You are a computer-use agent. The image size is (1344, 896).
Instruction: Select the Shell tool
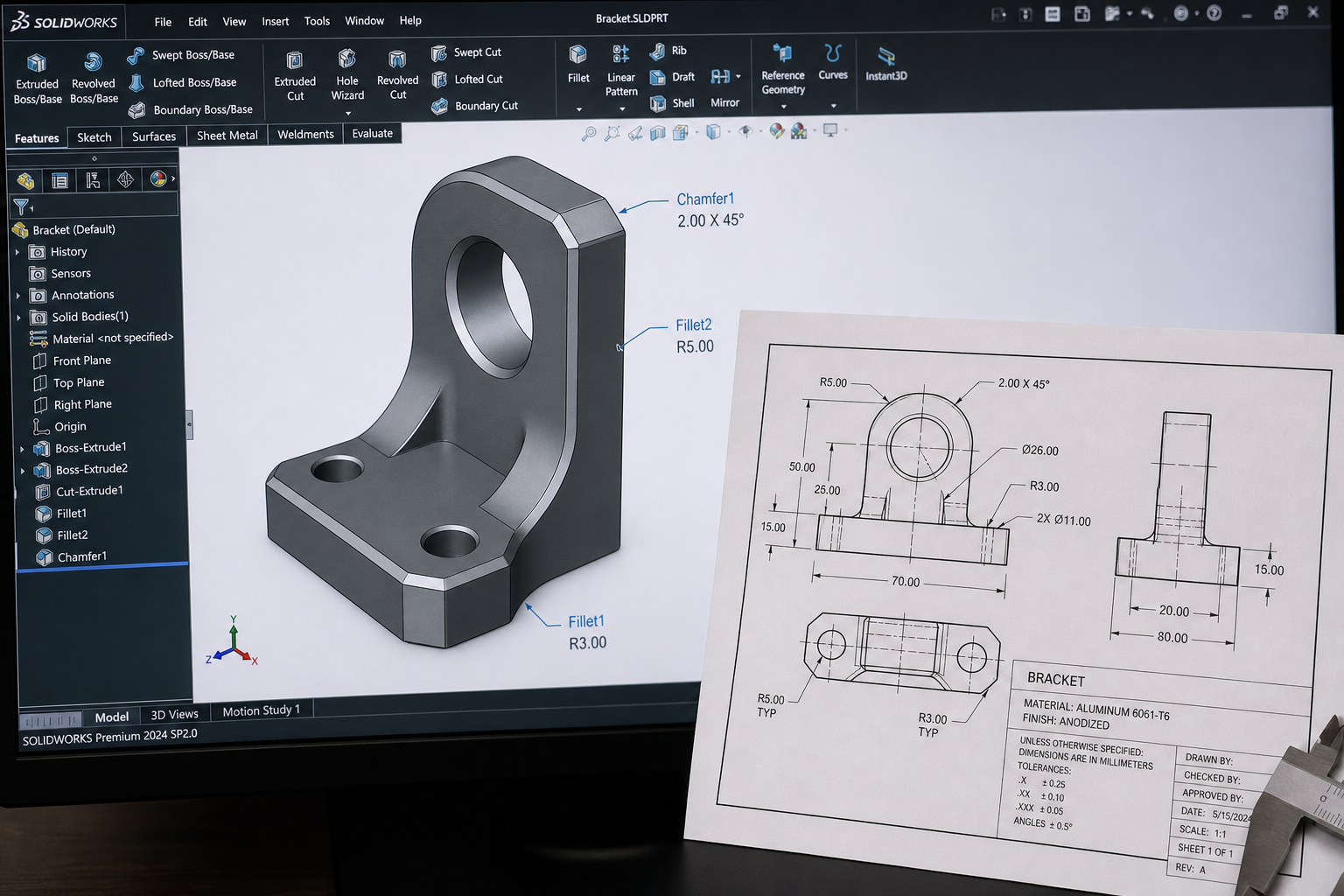click(672, 103)
